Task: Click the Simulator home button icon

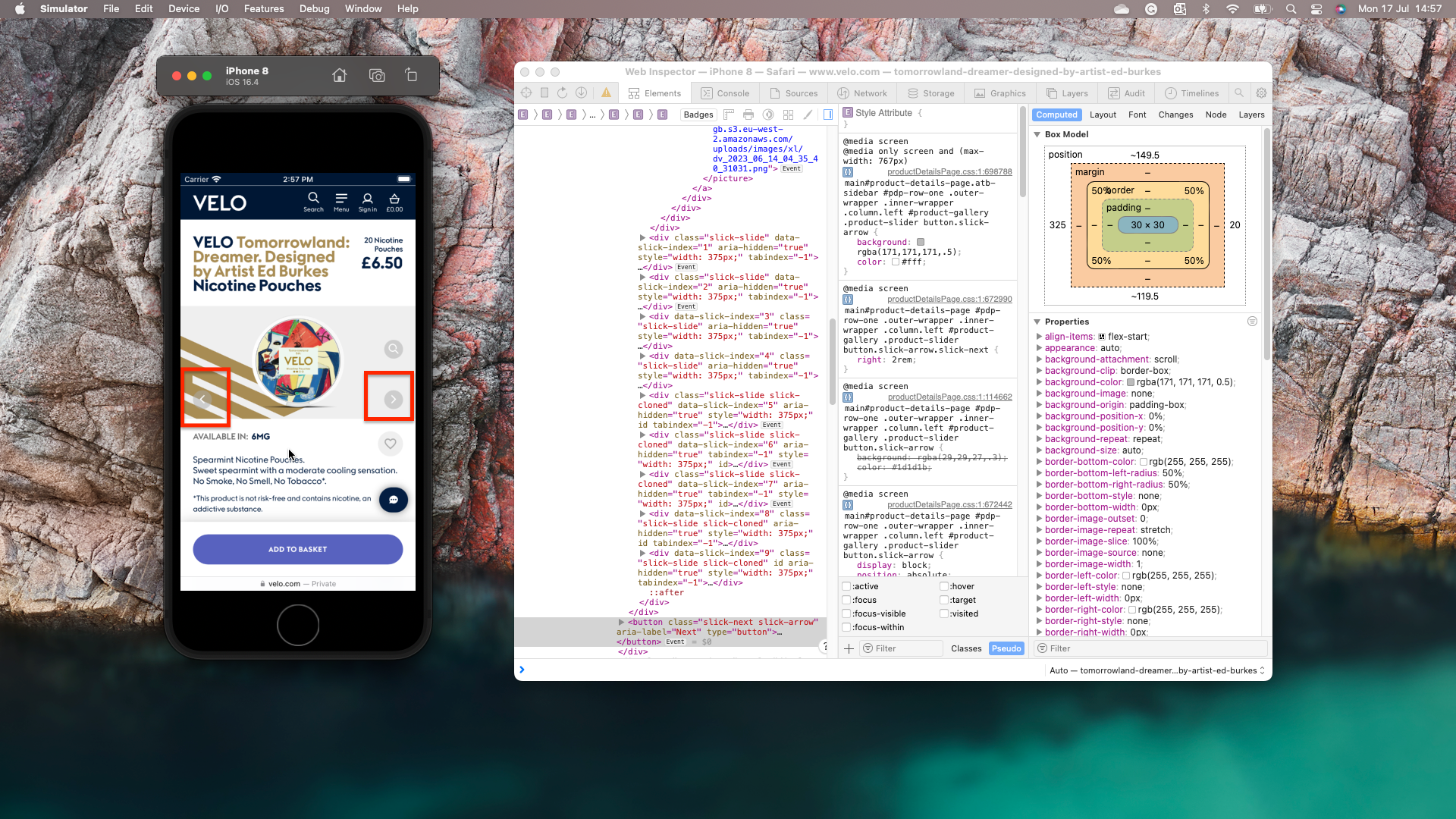Action: tap(339, 75)
